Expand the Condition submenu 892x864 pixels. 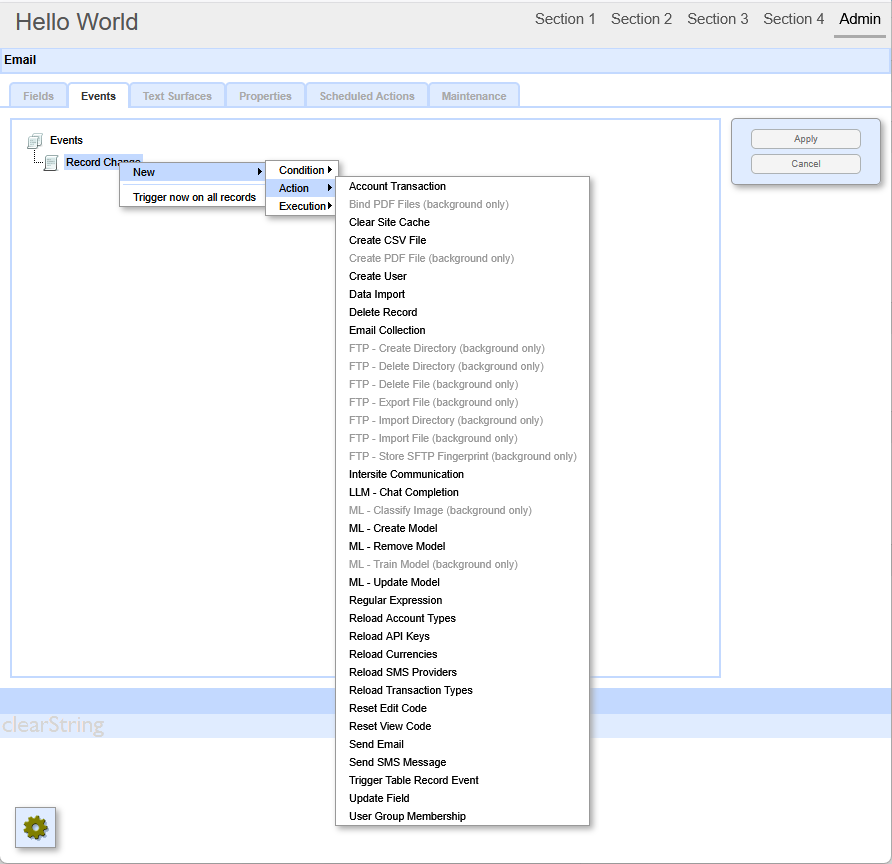[302, 170]
